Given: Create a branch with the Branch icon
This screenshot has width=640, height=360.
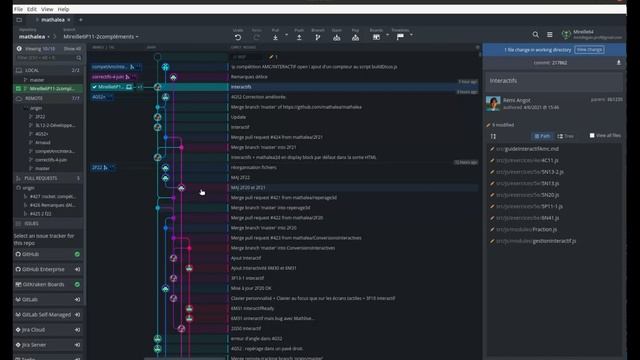Looking at the screenshot, I should tap(318, 37).
